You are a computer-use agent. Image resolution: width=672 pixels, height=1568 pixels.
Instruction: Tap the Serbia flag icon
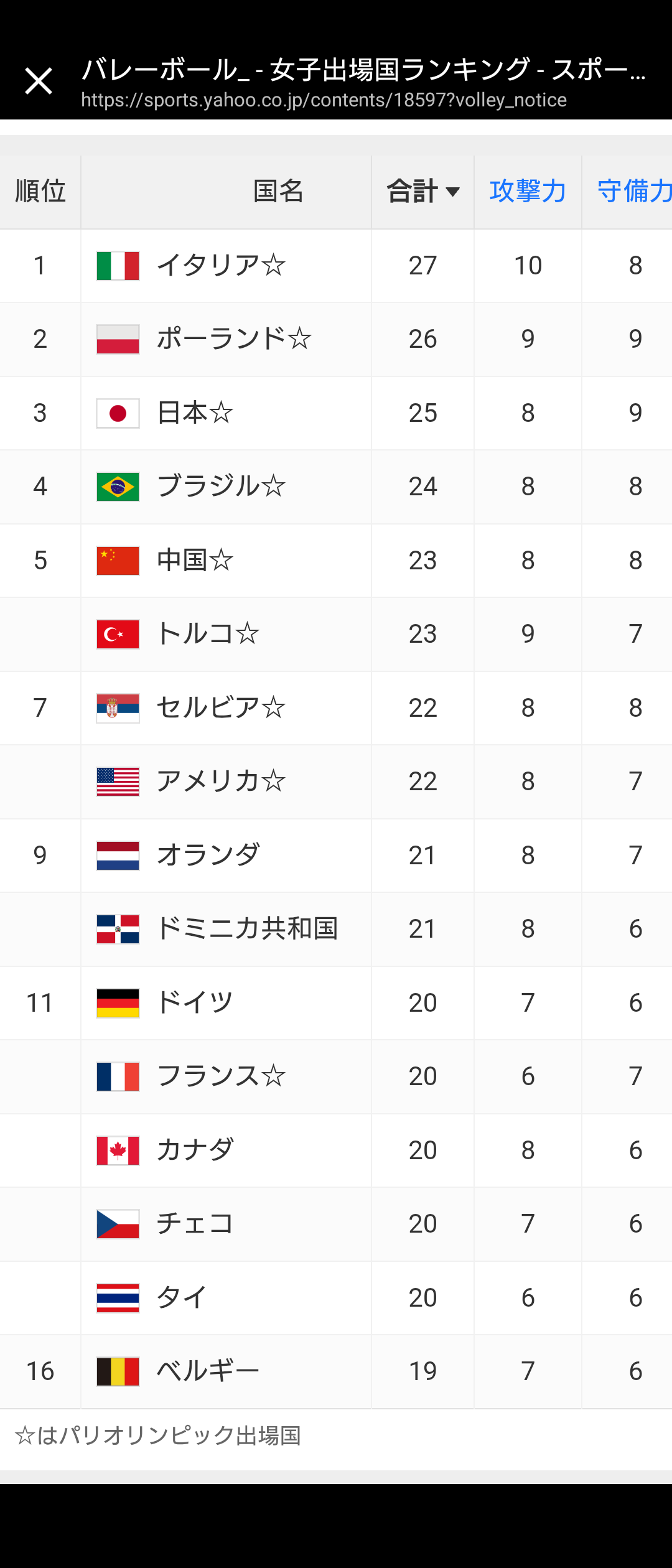(x=118, y=708)
